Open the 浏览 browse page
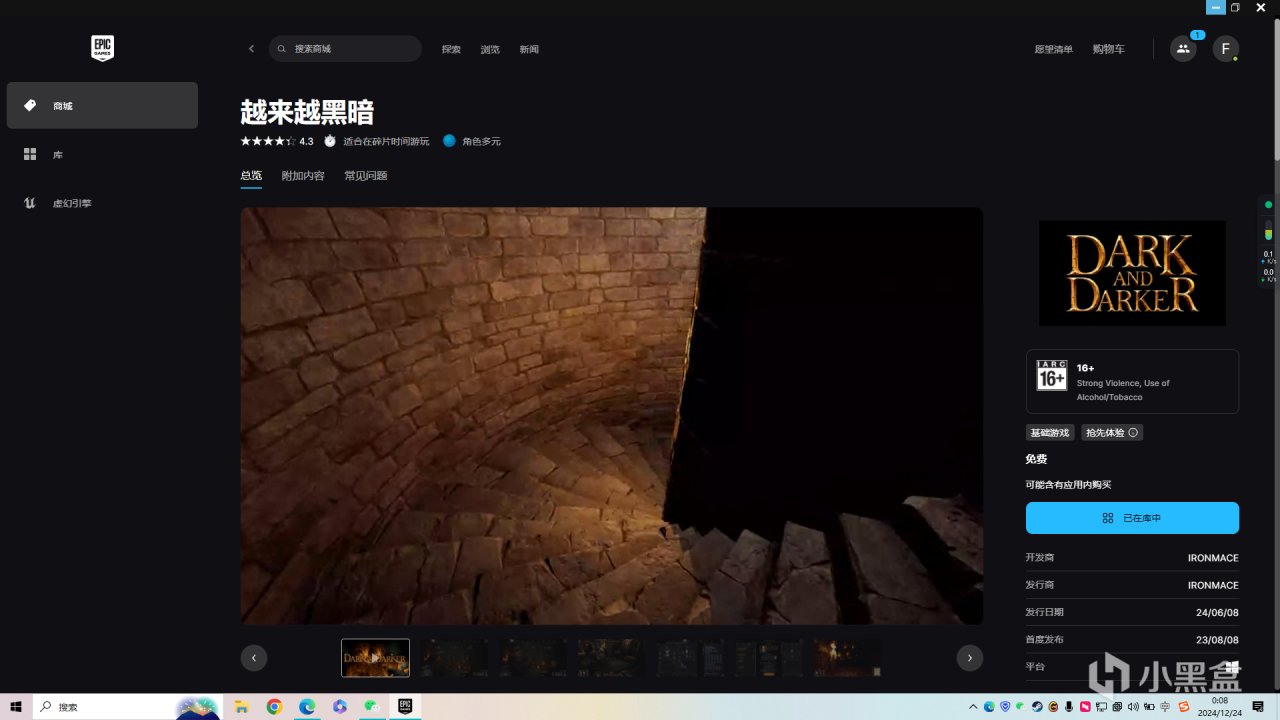1280x720 pixels. pyautogui.click(x=490, y=49)
